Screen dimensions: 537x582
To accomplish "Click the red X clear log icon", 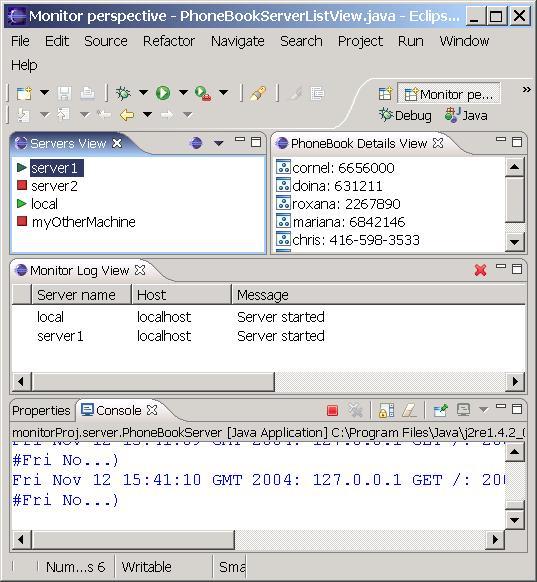I will pos(480,270).
